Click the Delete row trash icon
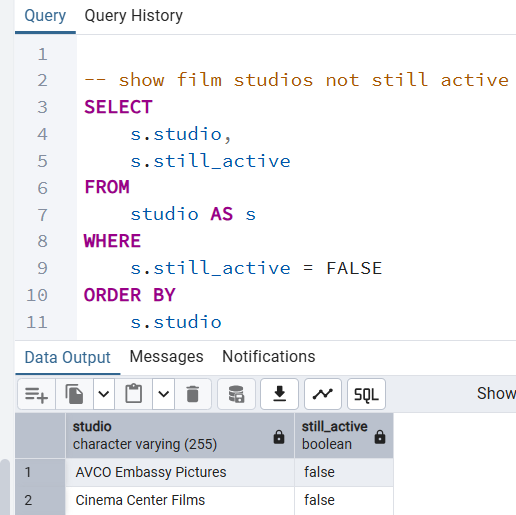The image size is (516, 515). 193,394
